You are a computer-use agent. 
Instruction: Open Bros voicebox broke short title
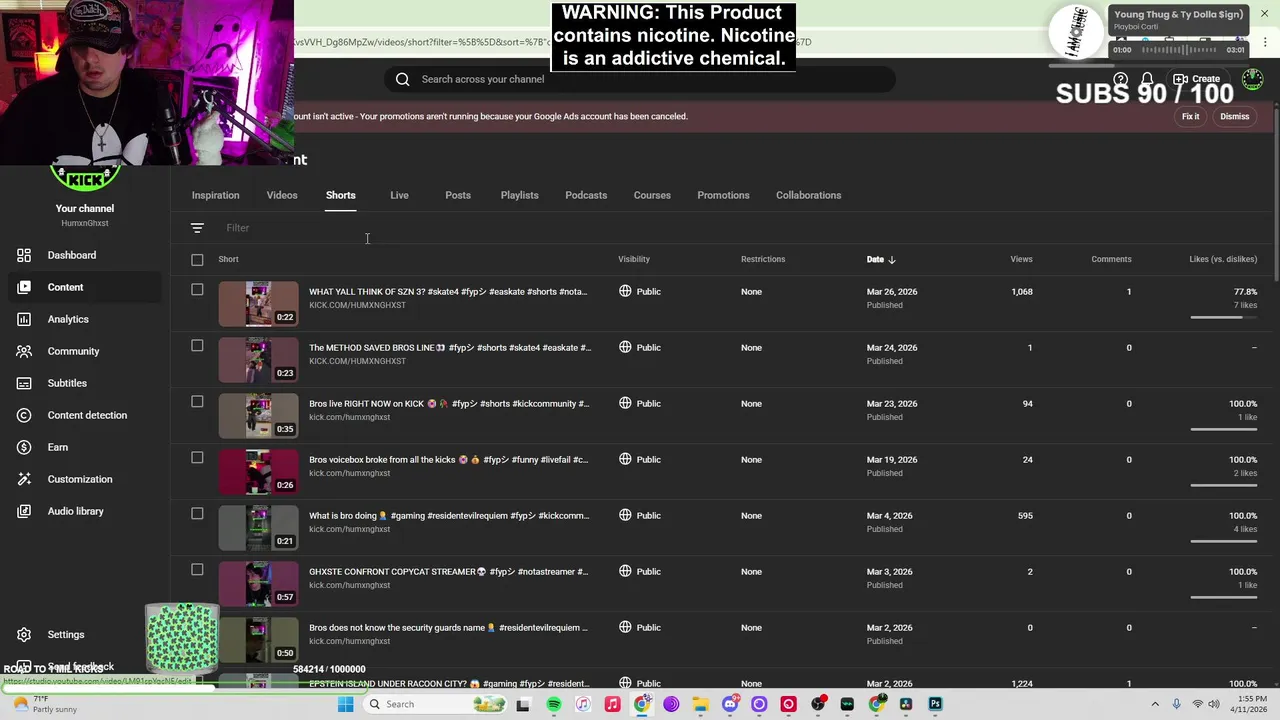(x=448, y=460)
